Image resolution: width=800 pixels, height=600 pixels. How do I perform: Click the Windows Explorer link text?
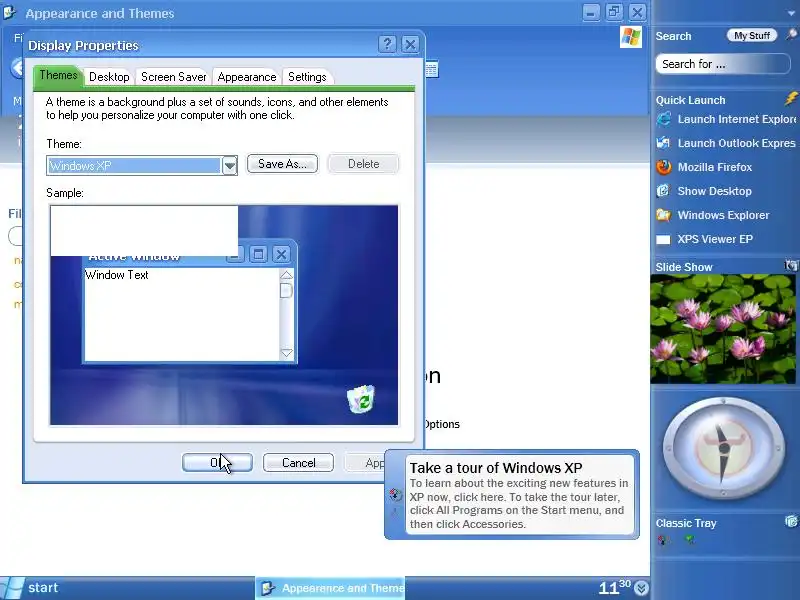723,215
